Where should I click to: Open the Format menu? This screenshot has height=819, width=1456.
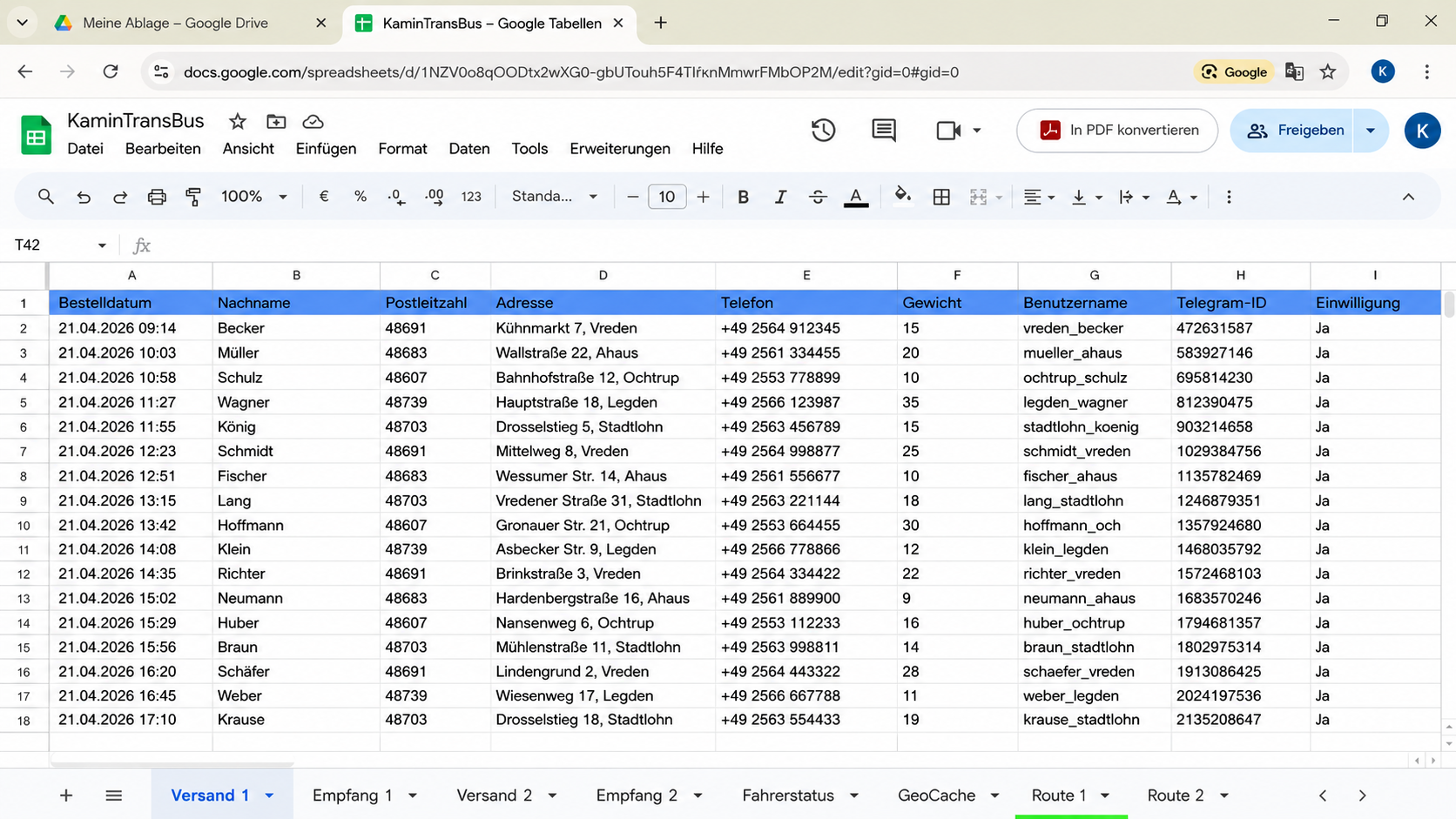pos(402,149)
